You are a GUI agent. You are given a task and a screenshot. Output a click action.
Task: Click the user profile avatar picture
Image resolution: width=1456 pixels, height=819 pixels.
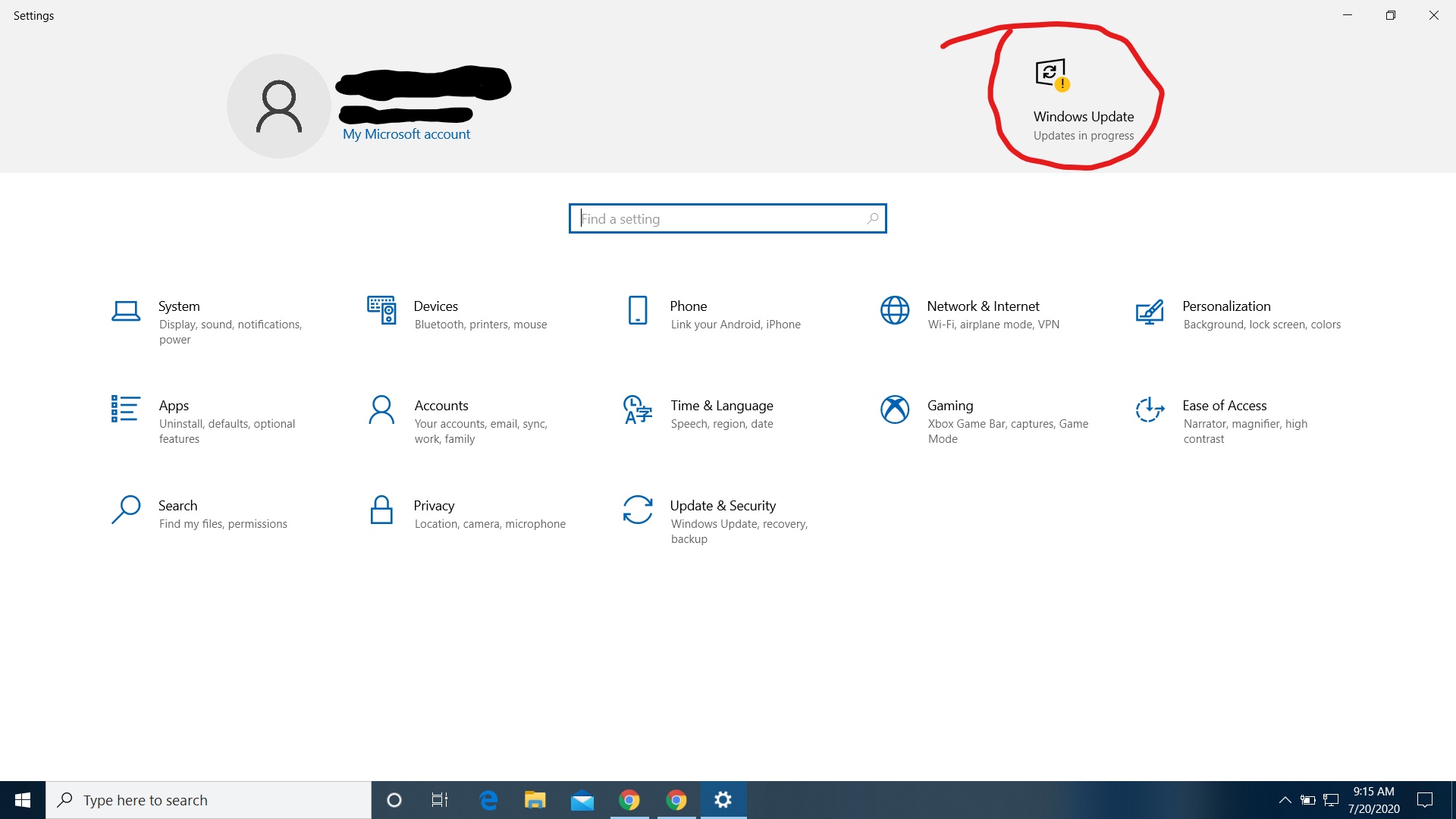point(279,106)
